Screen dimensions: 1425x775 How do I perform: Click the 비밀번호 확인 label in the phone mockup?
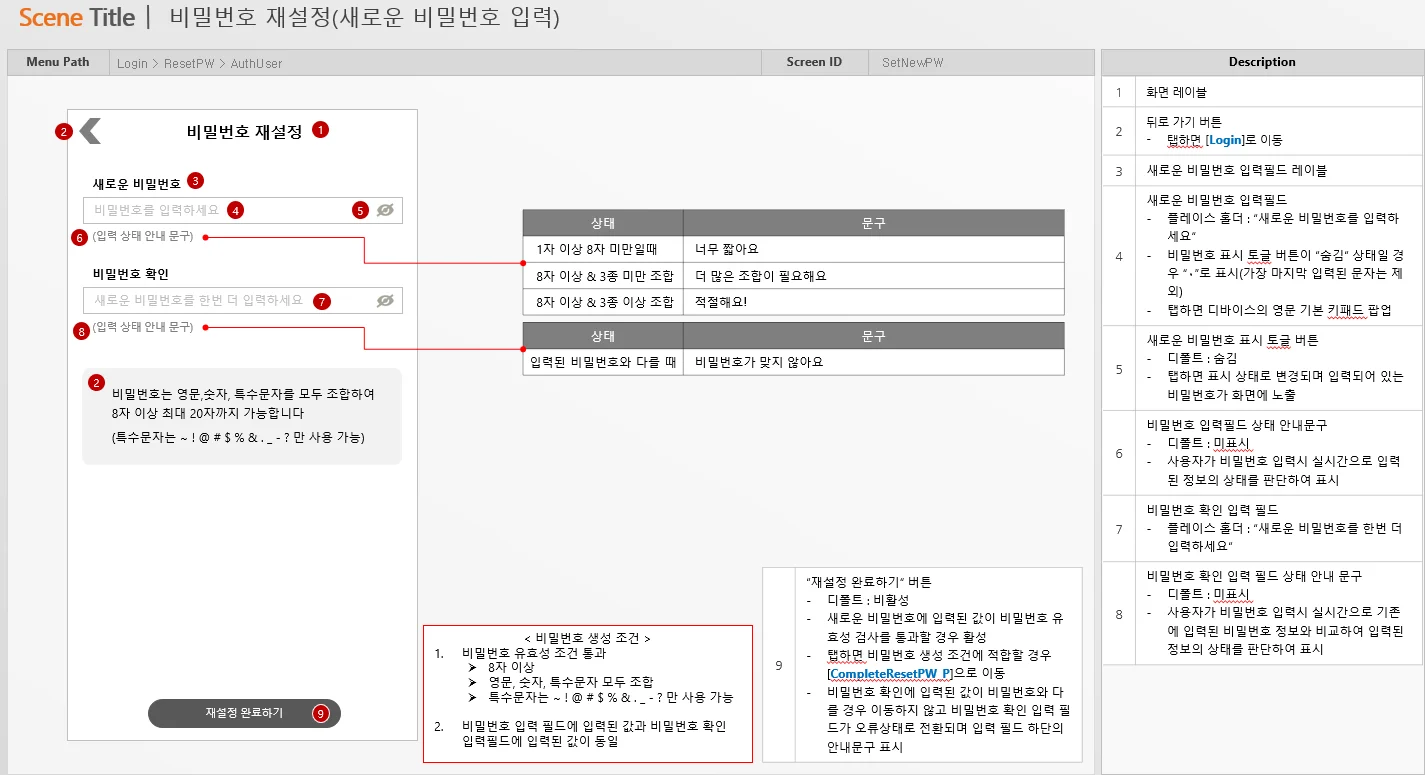tap(131, 273)
